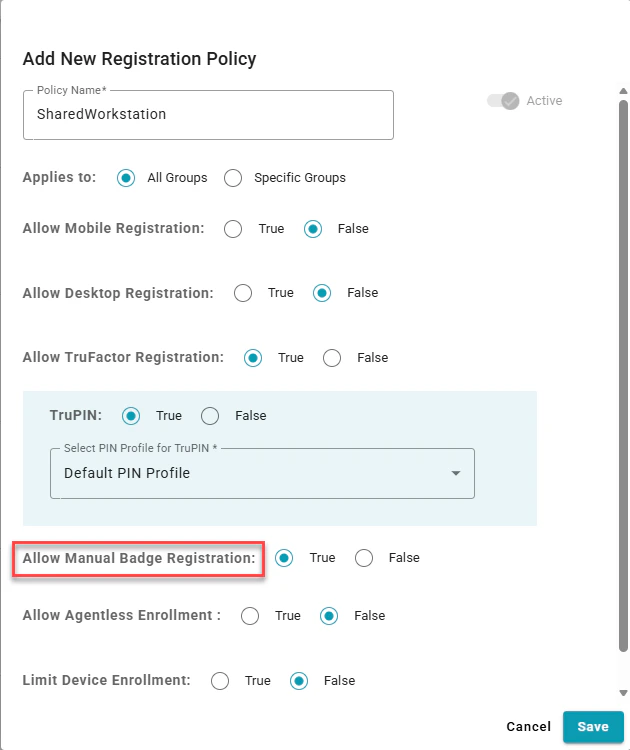
Task: Click the Policy Name input field
Action: click(208, 115)
